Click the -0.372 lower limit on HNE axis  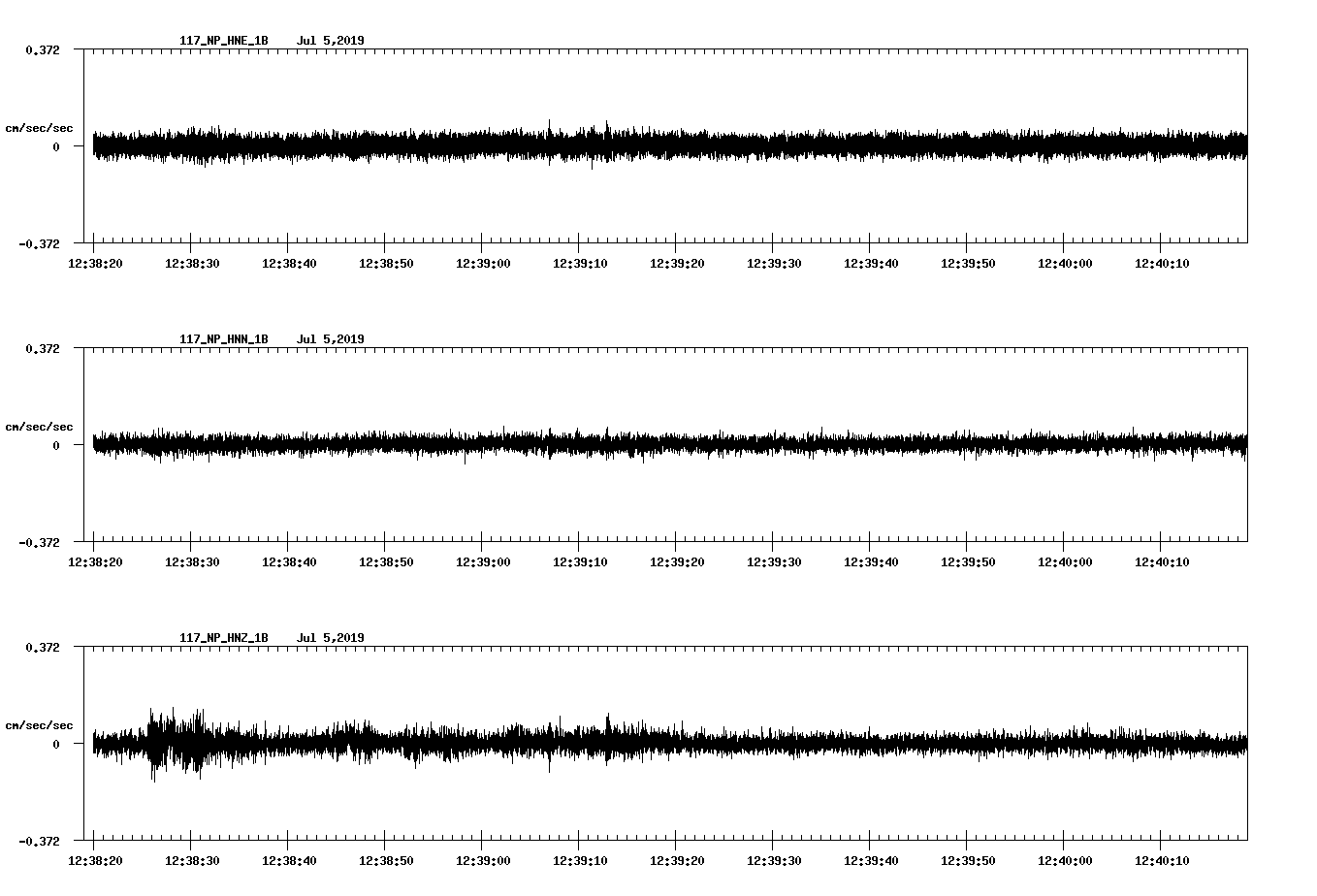[x=39, y=244]
